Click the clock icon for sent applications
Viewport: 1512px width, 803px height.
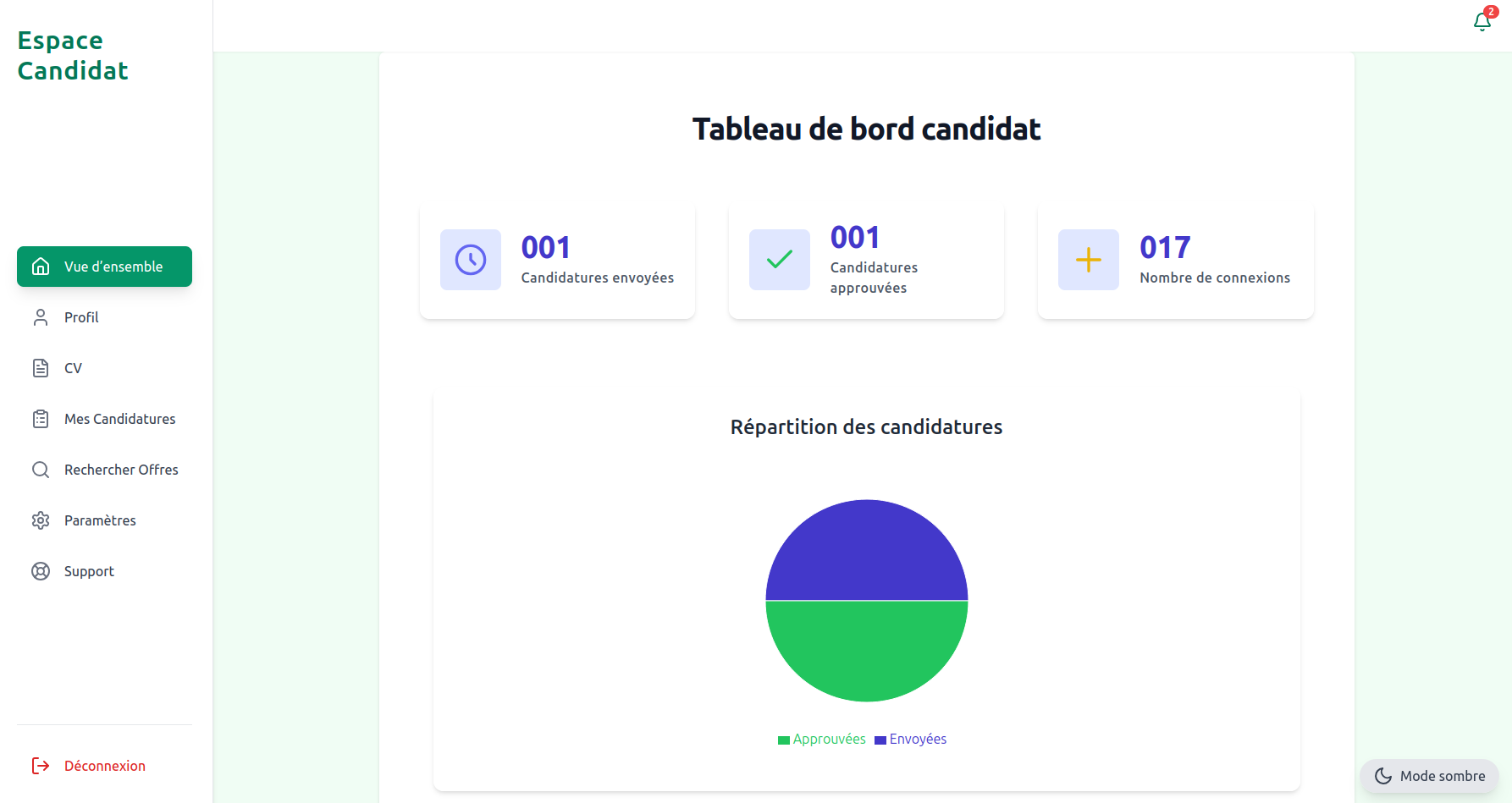pyautogui.click(x=471, y=260)
